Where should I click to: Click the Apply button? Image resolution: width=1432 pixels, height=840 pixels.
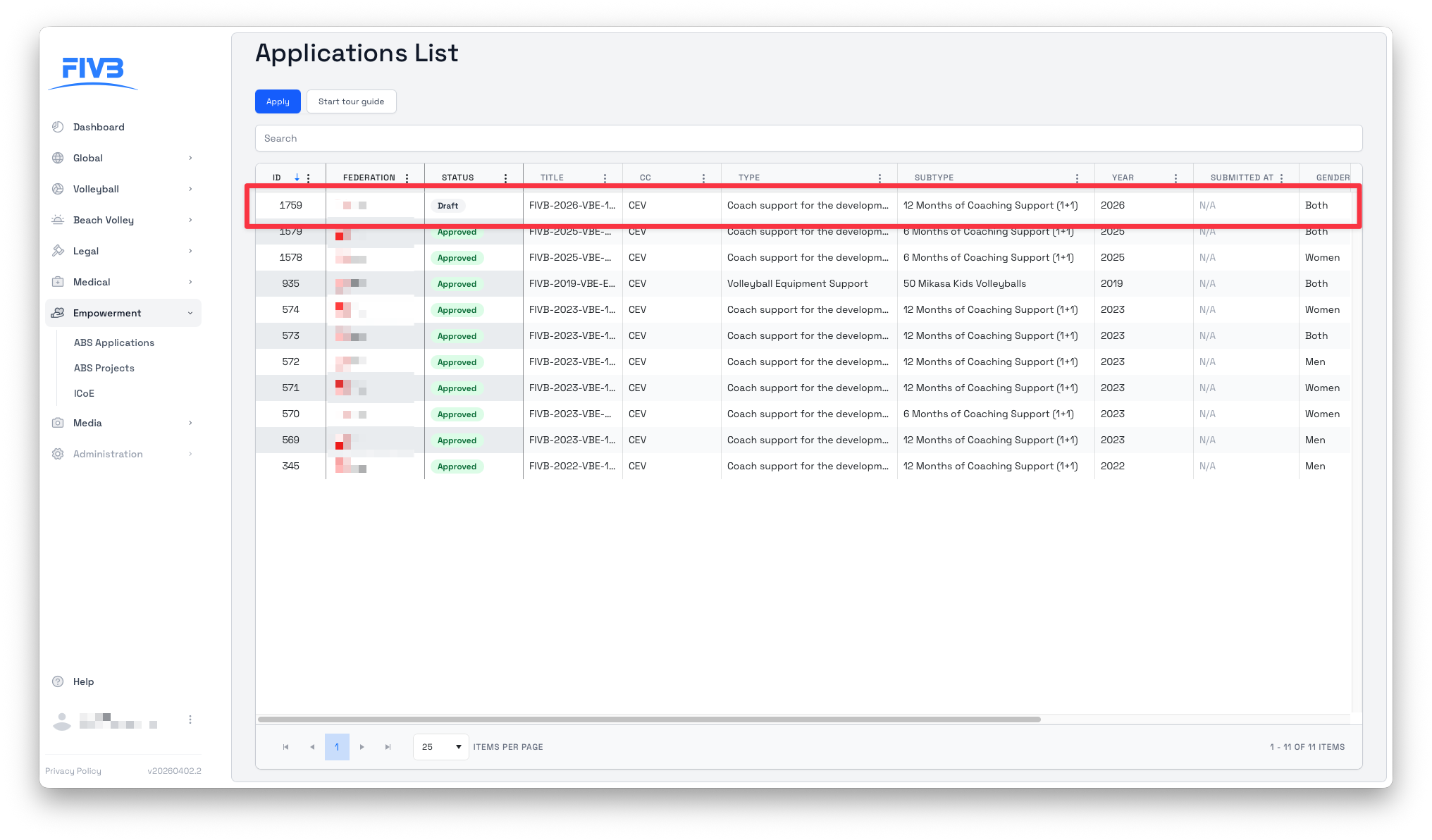point(278,101)
